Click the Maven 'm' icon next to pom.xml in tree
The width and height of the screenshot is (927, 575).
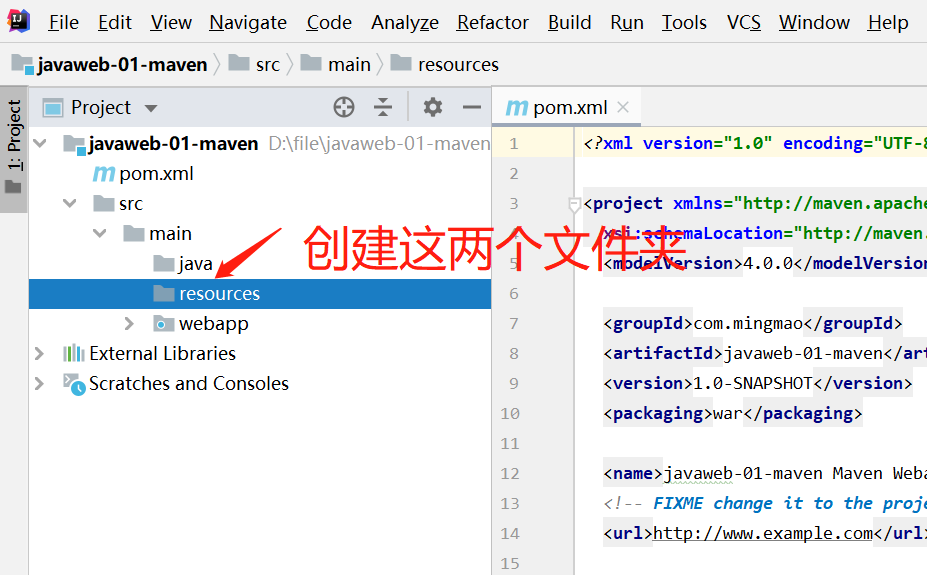[x=104, y=174]
